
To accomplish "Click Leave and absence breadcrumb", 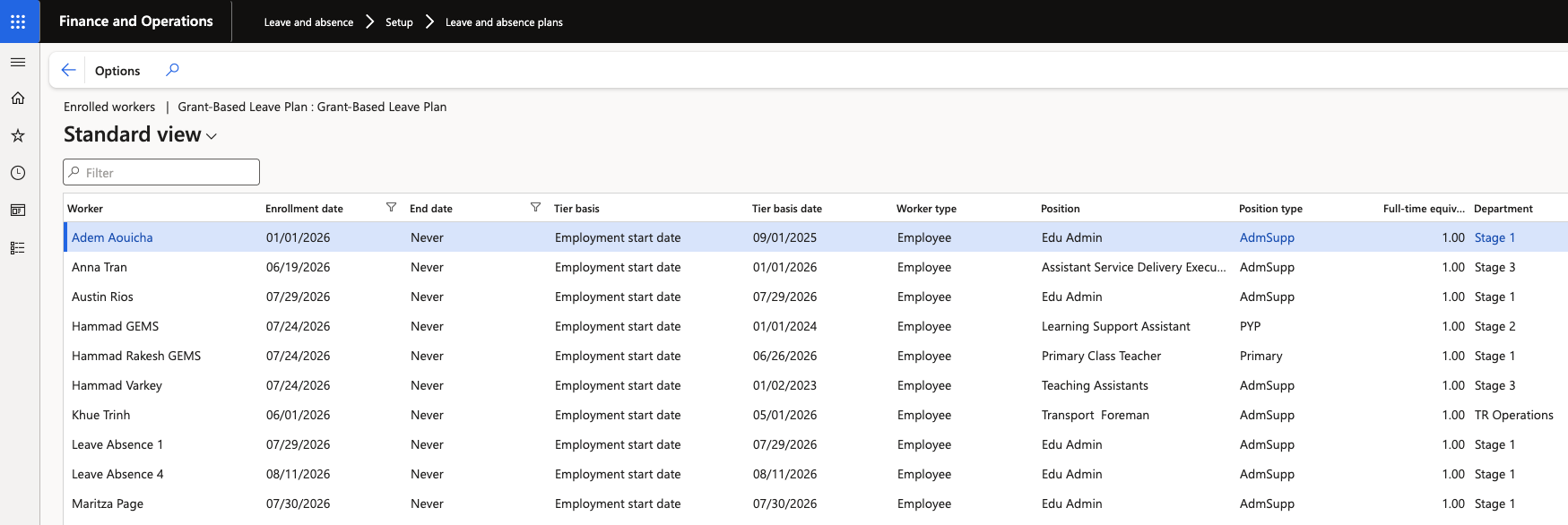I will (308, 22).
